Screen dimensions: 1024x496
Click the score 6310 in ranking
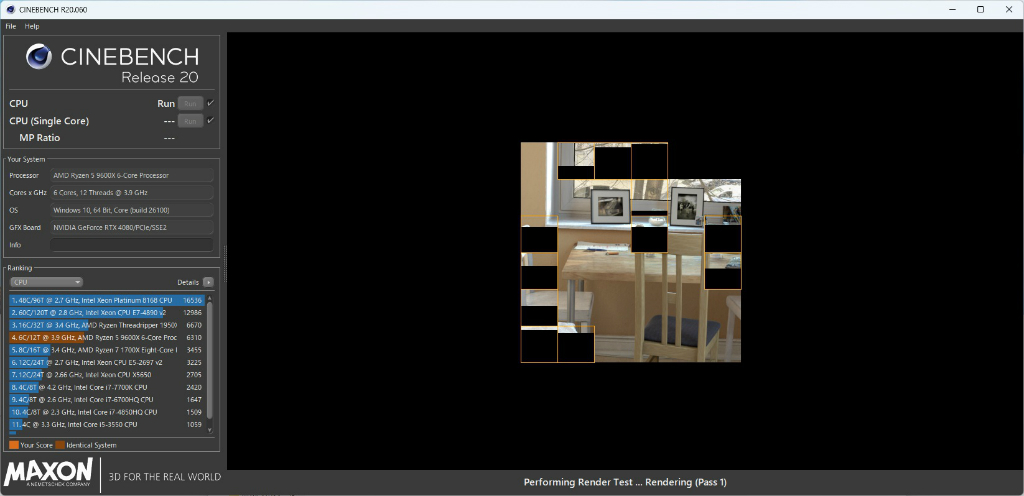coord(195,337)
